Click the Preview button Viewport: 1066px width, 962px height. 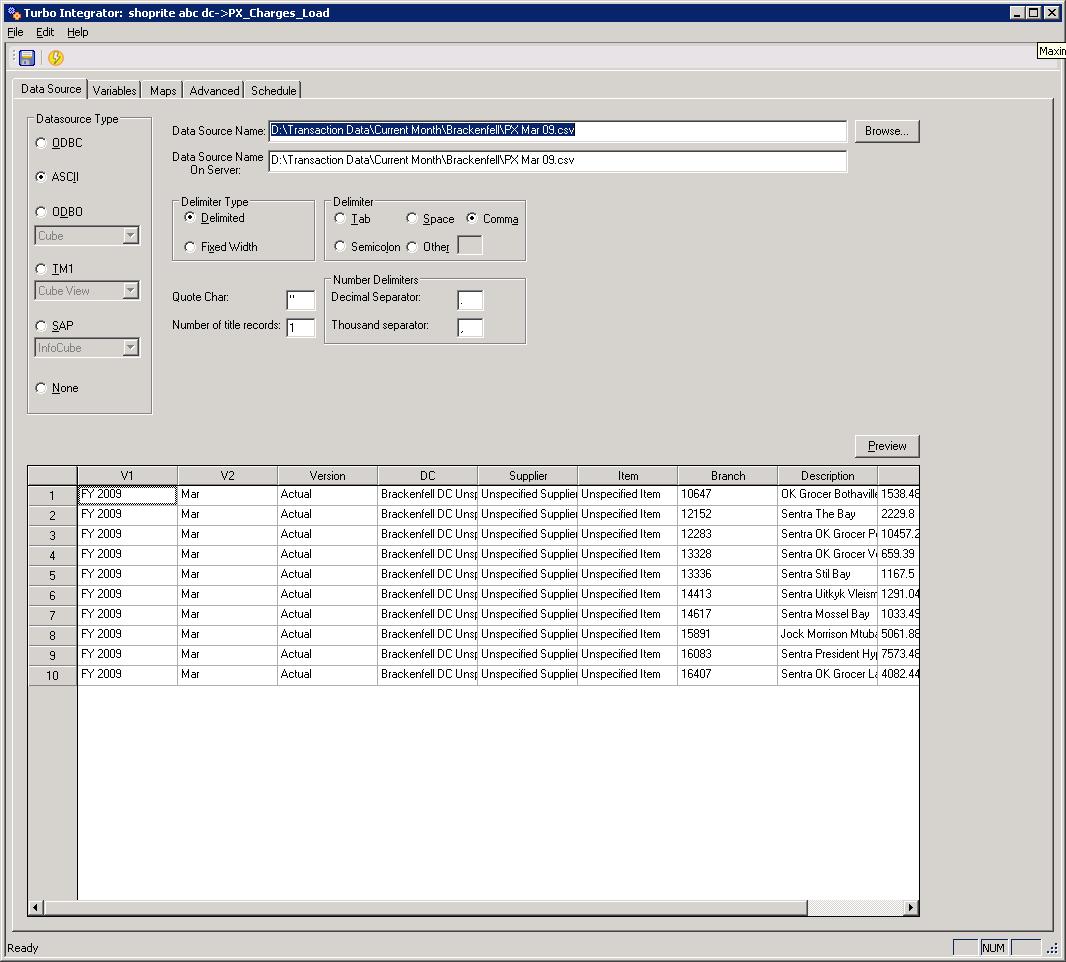(887, 446)
